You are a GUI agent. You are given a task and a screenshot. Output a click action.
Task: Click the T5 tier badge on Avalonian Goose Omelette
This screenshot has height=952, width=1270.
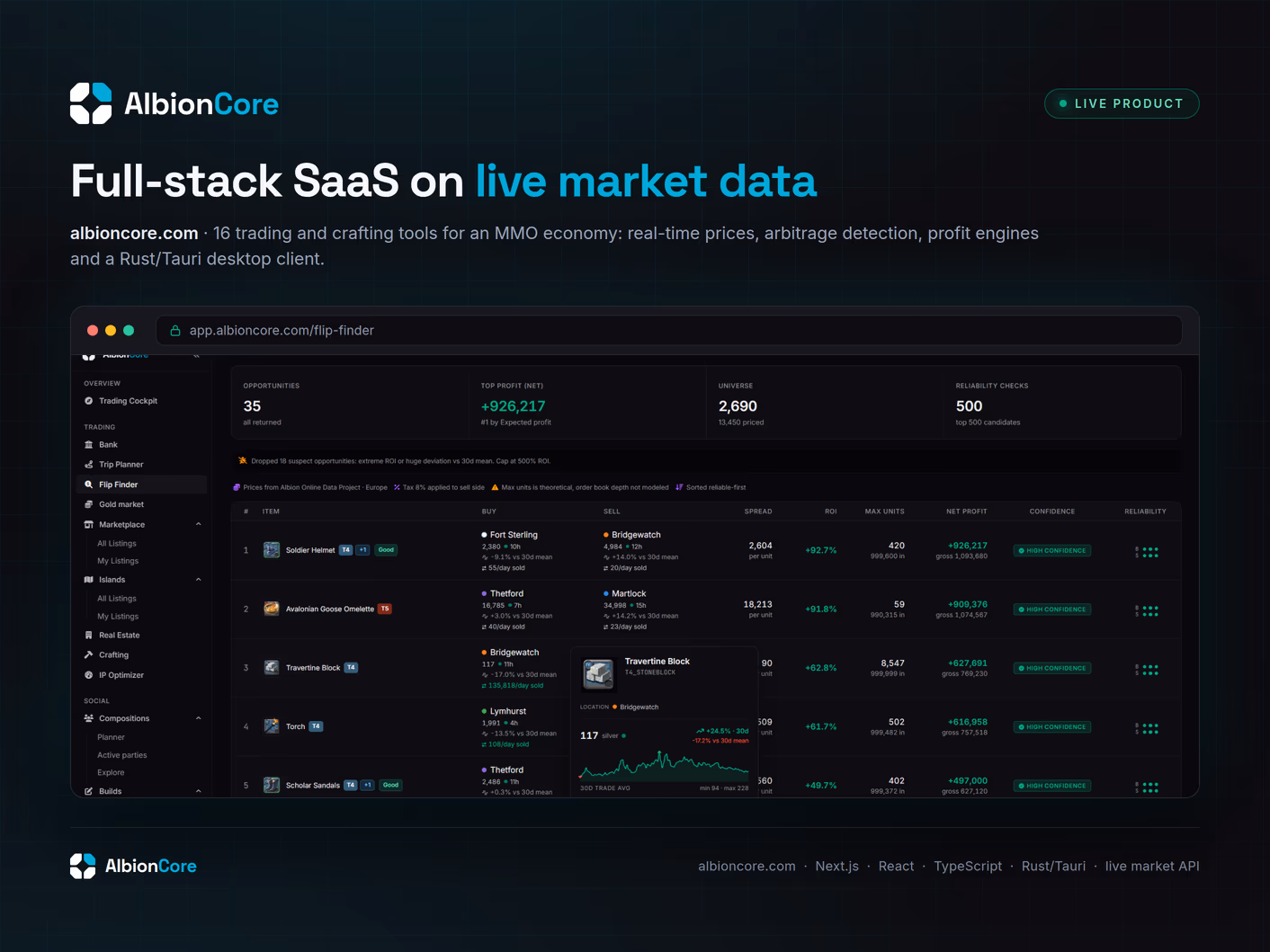click(385, 609)
